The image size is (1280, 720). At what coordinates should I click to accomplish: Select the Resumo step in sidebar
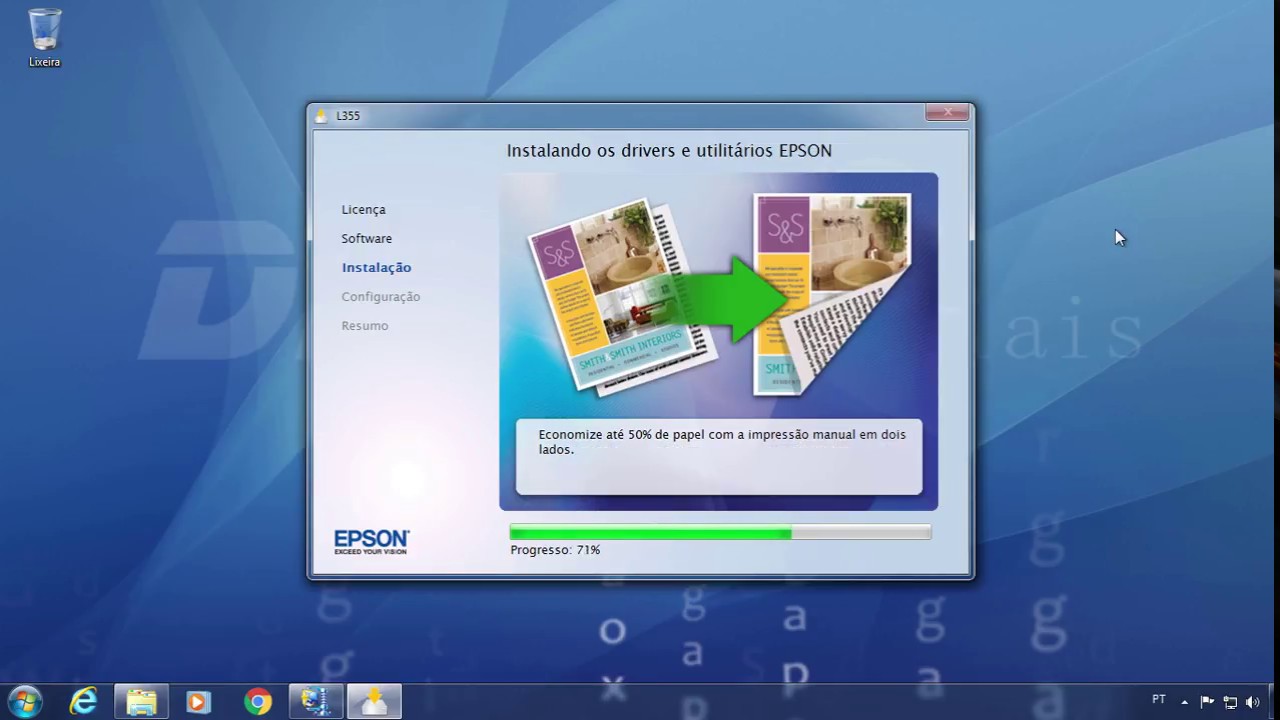click(364, 325)
